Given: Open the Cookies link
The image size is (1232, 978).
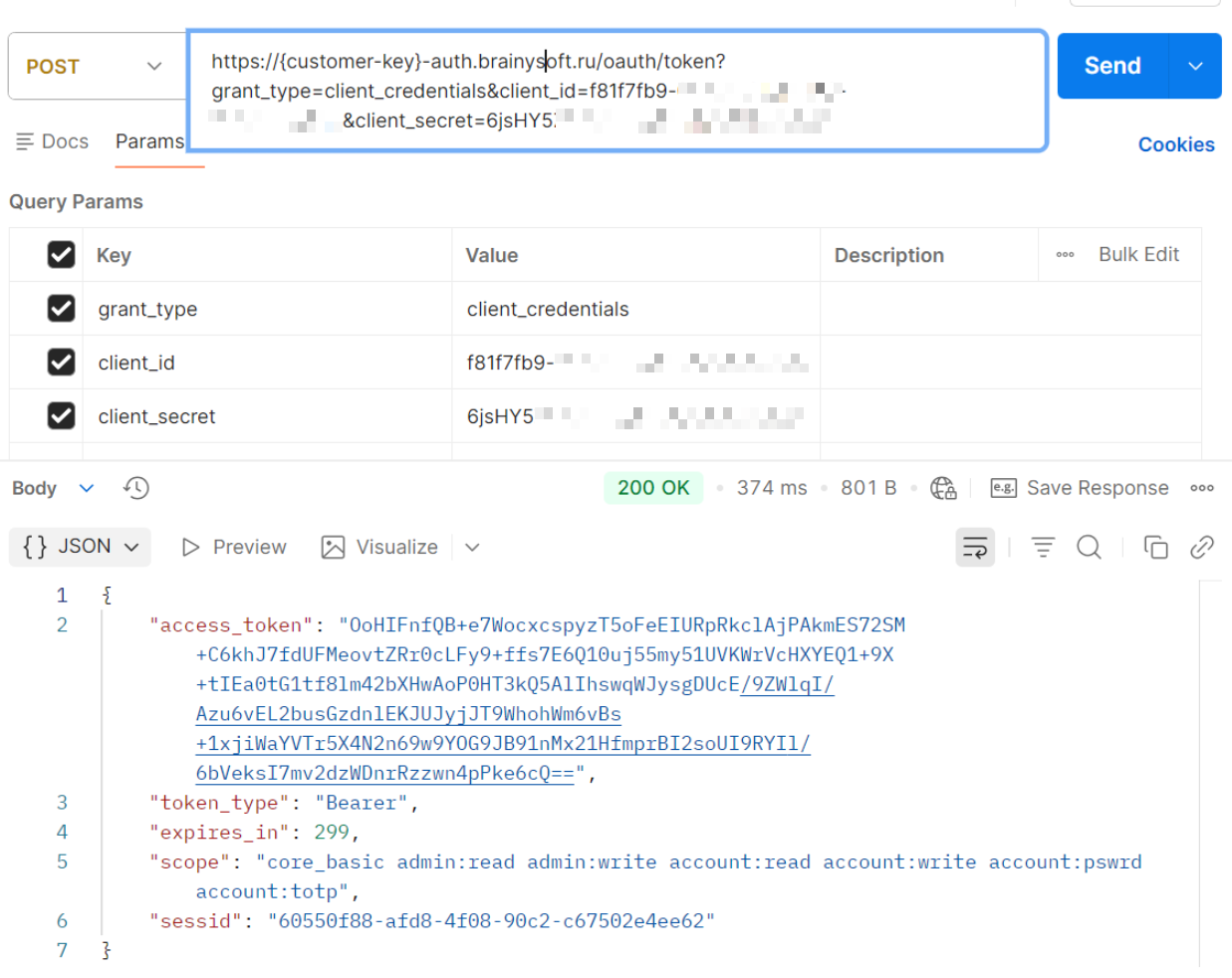Looking at the screenshot, I should coord(1175,144).
